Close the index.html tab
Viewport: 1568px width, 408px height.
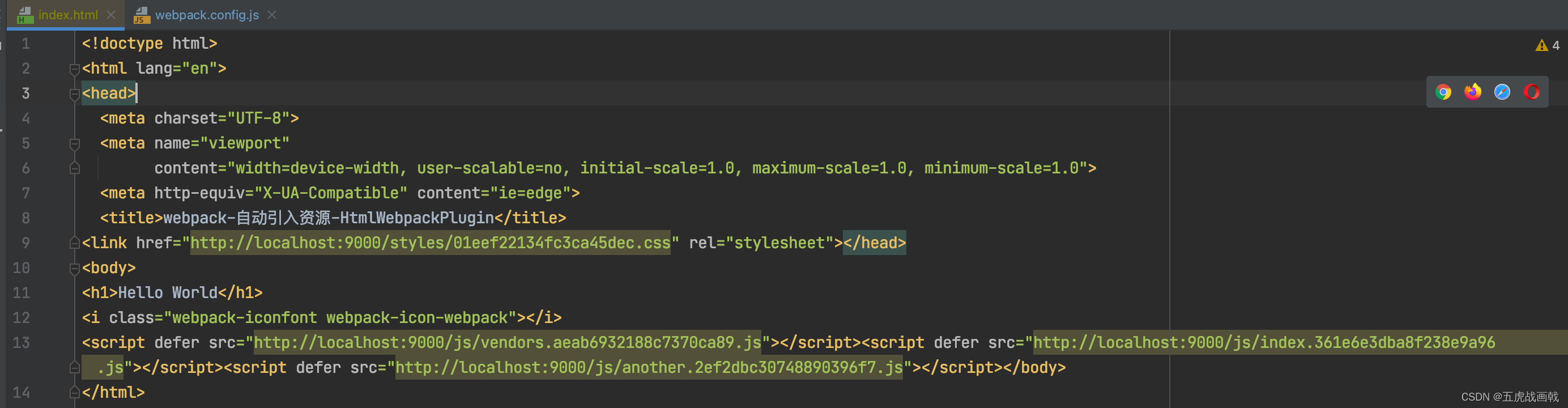click(111, 15)
